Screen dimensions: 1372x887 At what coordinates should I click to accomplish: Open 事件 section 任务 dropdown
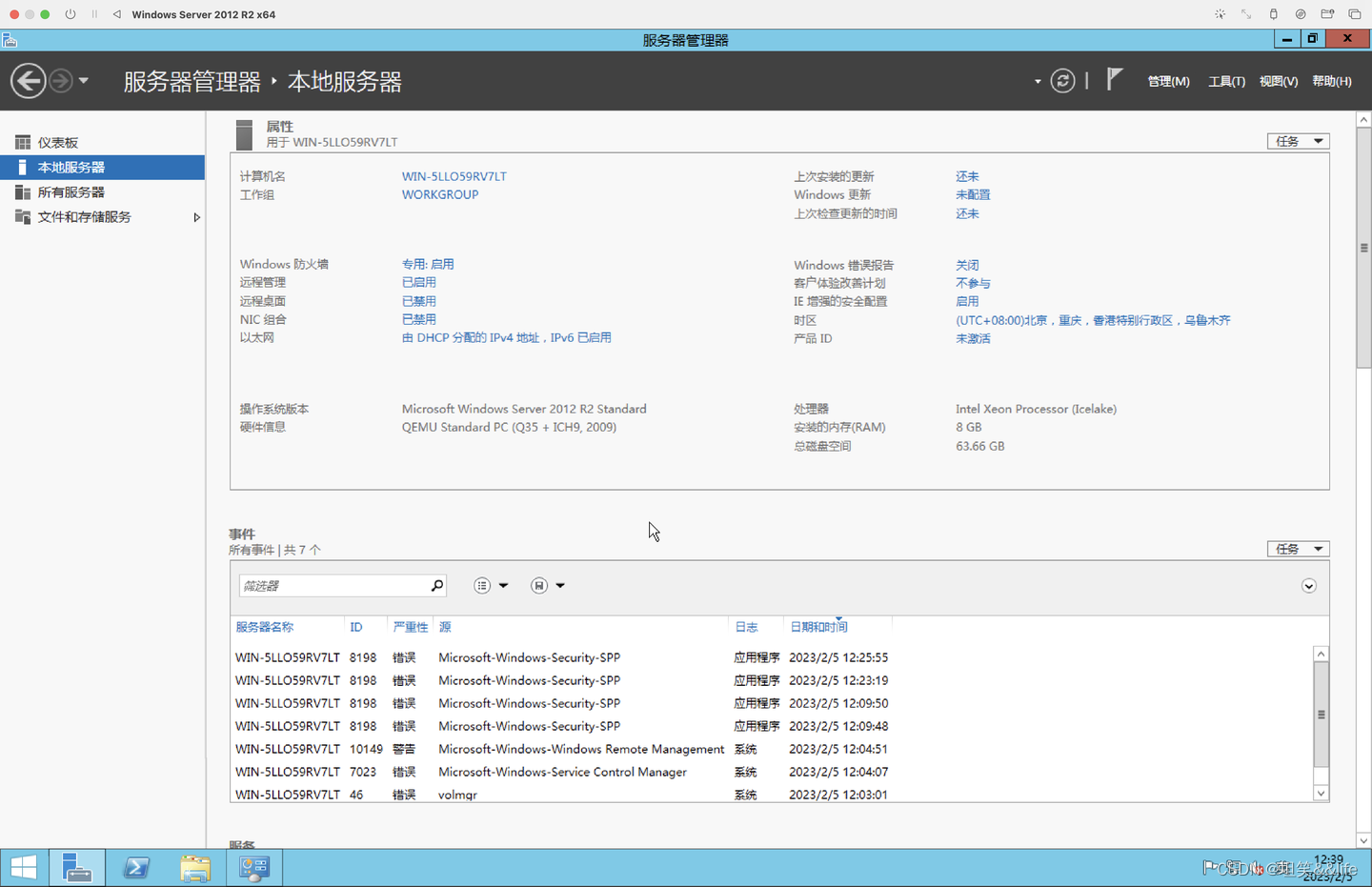pos(1298,549)
